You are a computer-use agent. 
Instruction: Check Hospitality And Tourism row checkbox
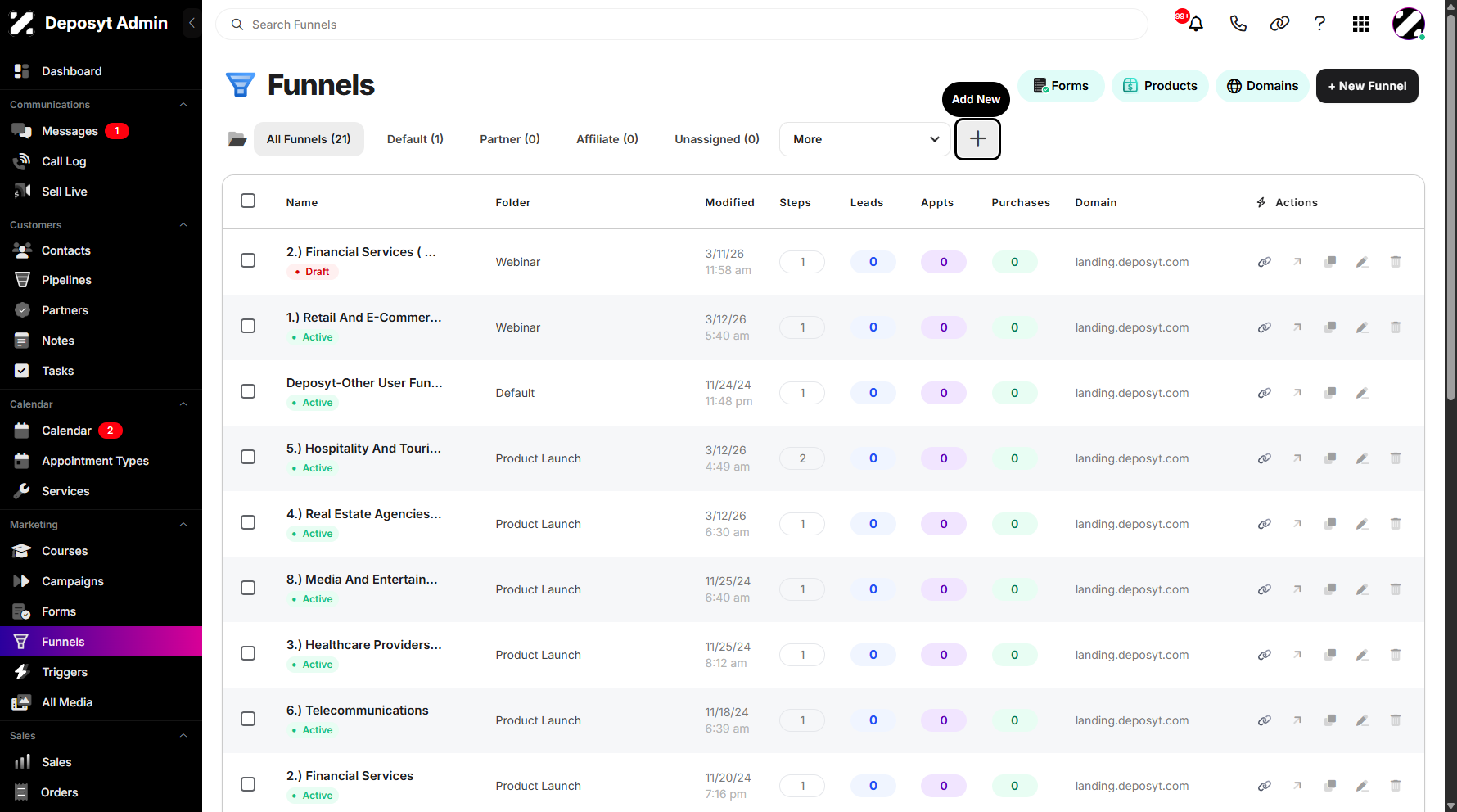(x=248, y=457)
